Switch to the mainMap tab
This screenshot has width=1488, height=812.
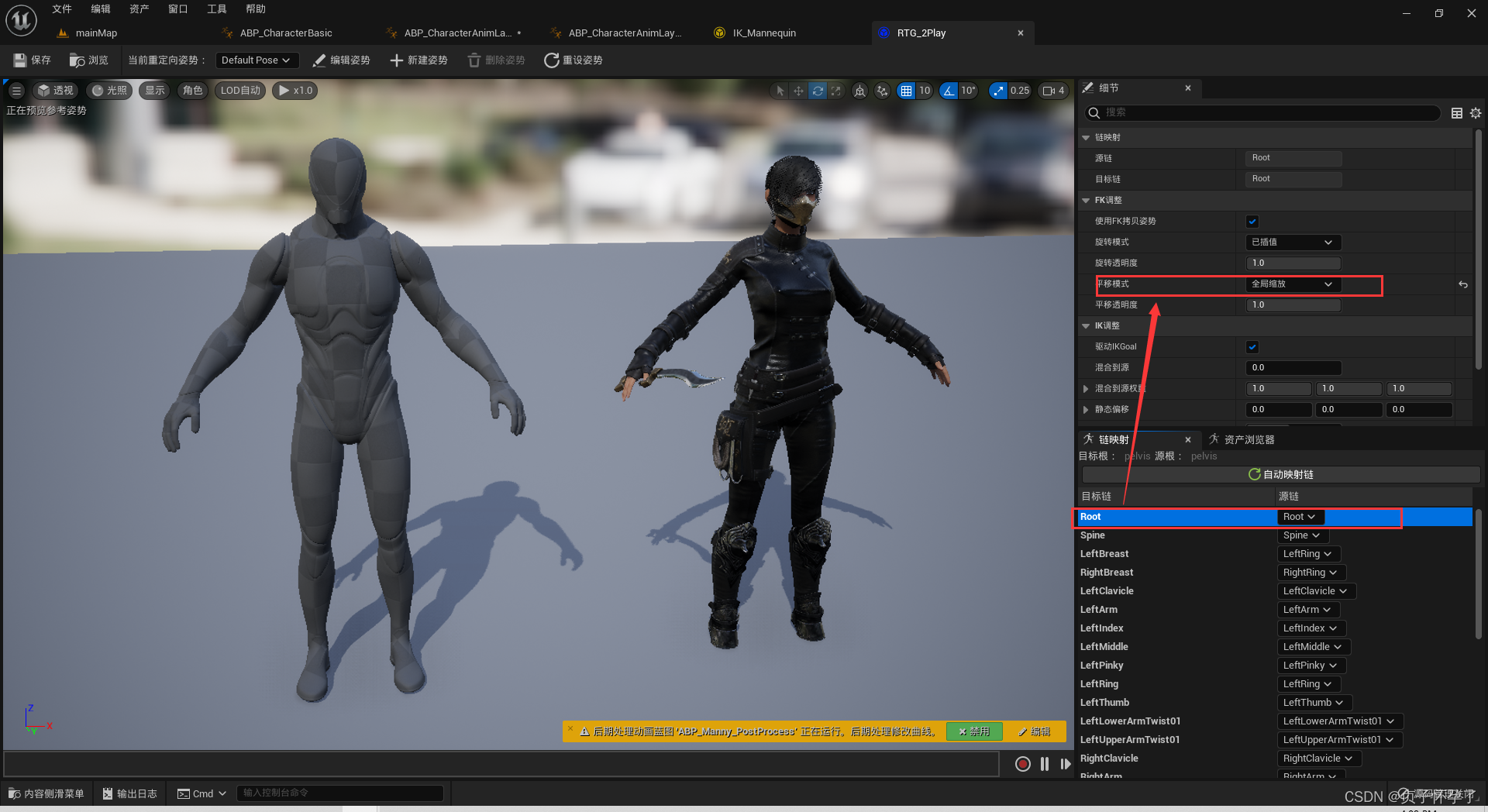pyautogui.click(x=96, y=33)
